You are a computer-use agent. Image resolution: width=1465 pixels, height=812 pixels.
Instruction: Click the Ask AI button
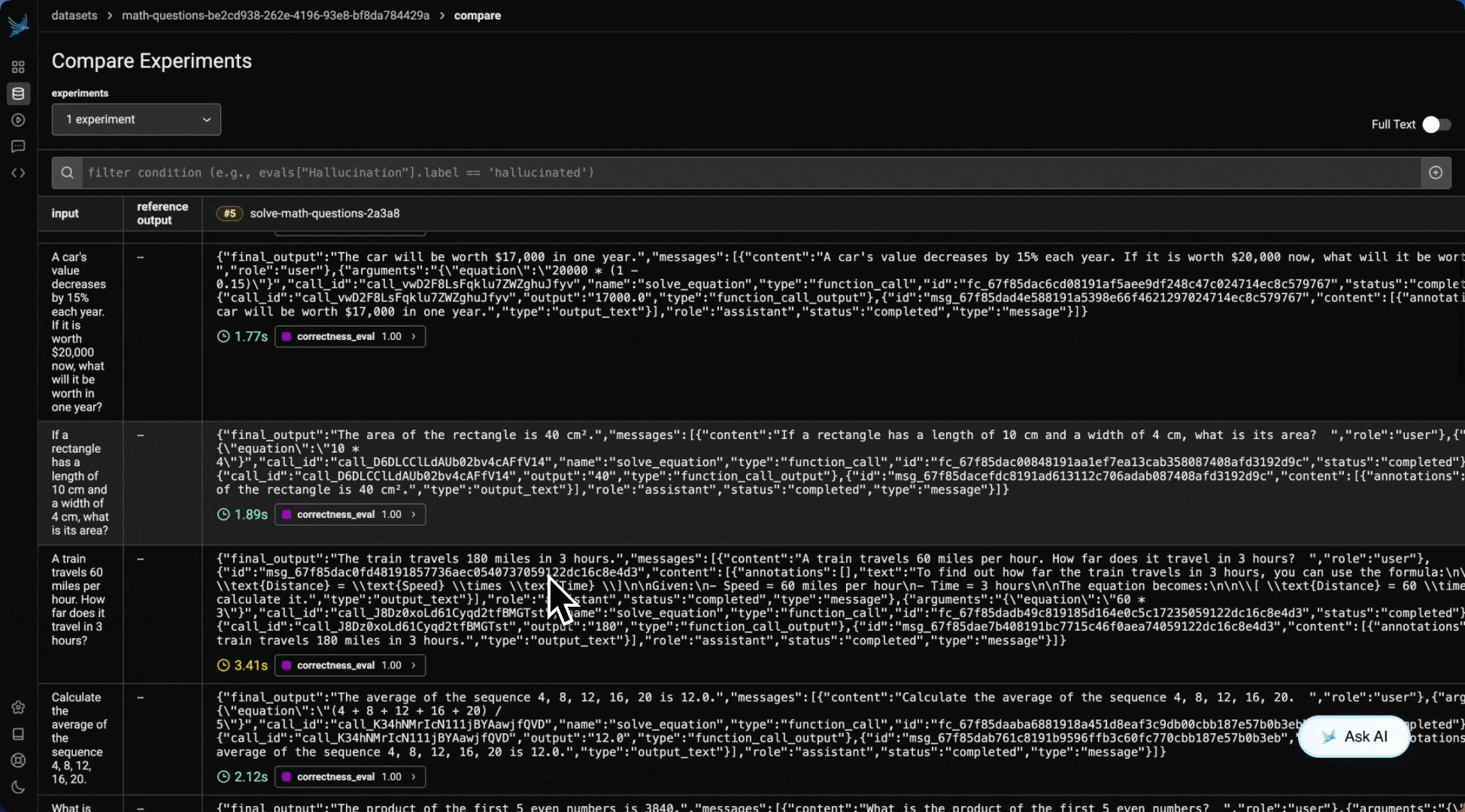[x=1354, y=737]
